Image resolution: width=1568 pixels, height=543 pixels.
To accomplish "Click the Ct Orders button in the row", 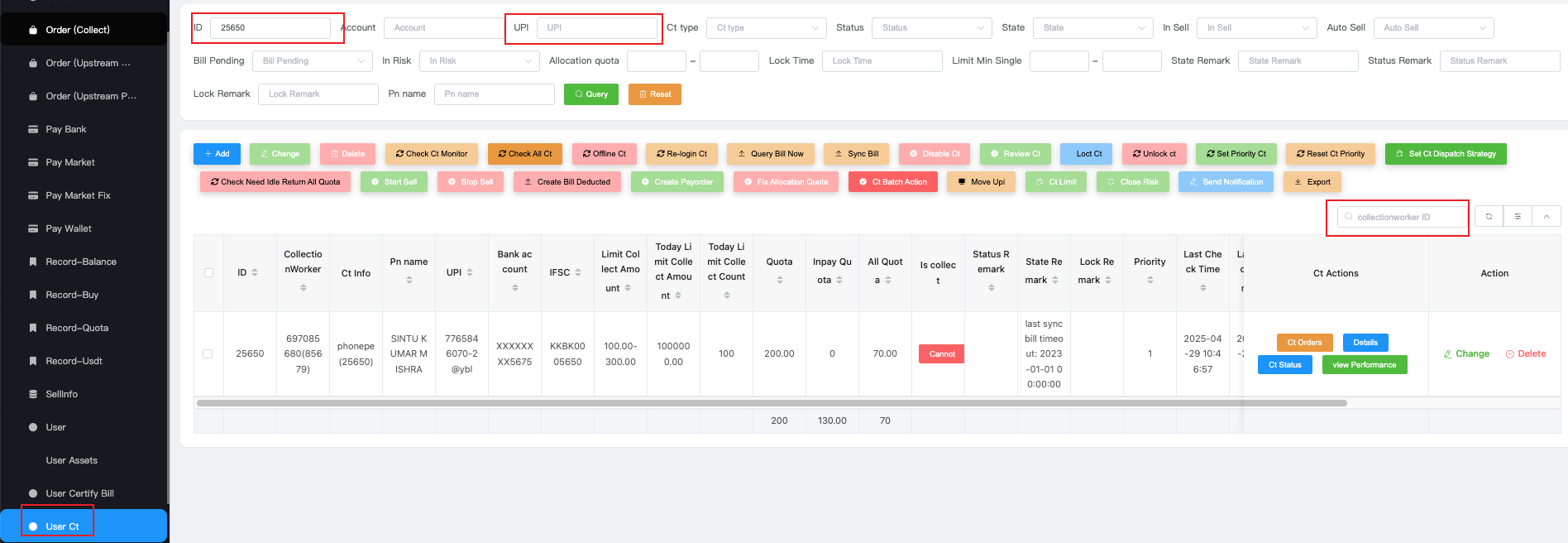I will tap(1304, 343).
